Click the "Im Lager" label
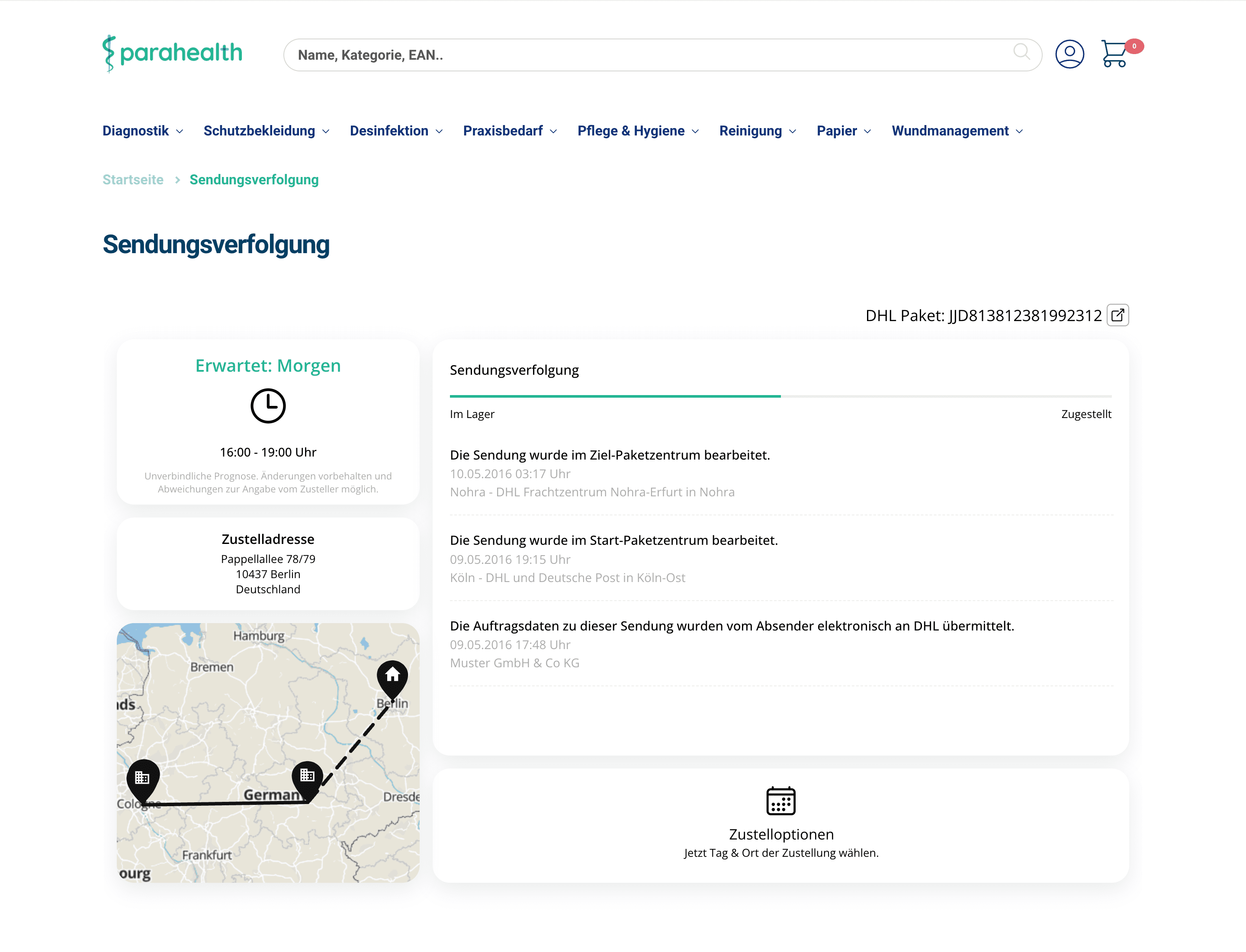1246x952 pixels. point(472,414)
